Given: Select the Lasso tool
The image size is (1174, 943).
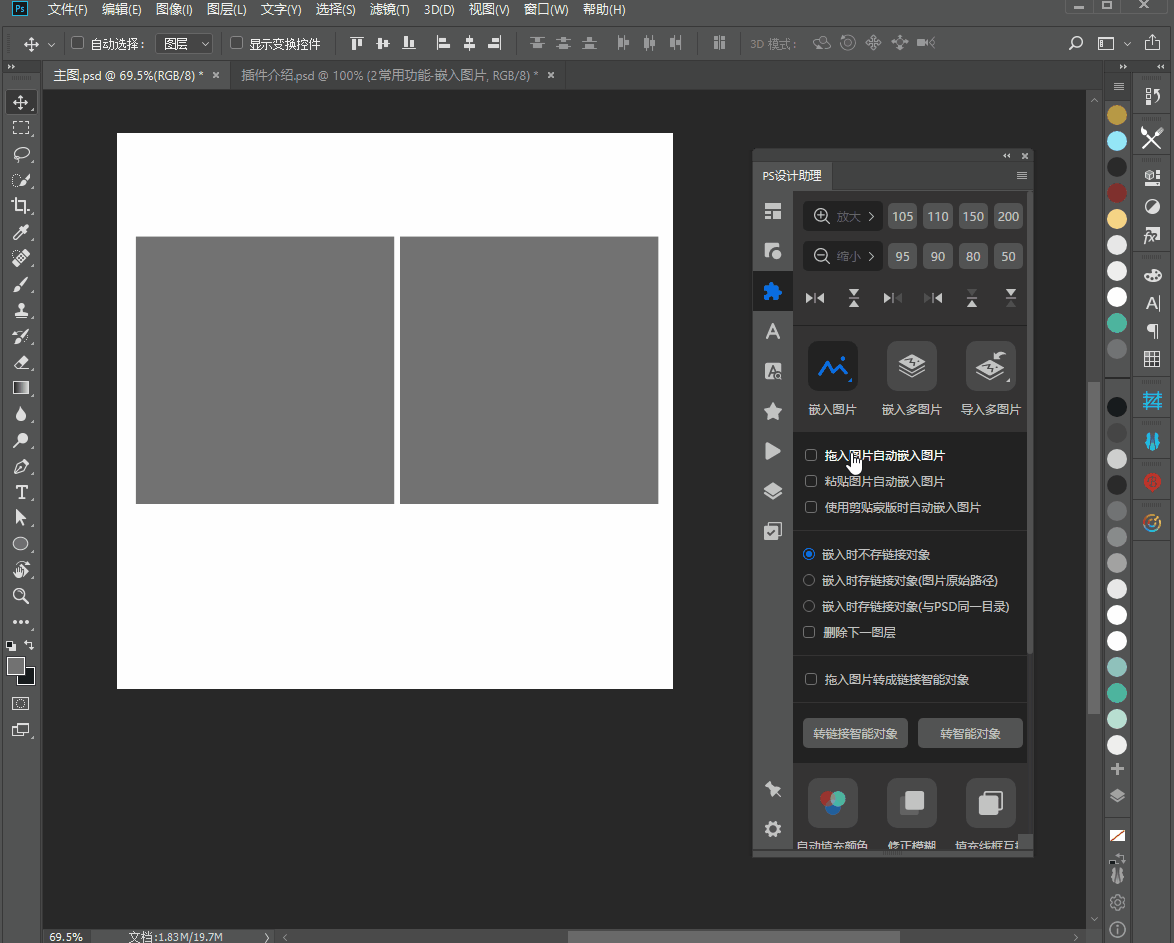Looking at the screenshot, I should (x=21, y=154).
